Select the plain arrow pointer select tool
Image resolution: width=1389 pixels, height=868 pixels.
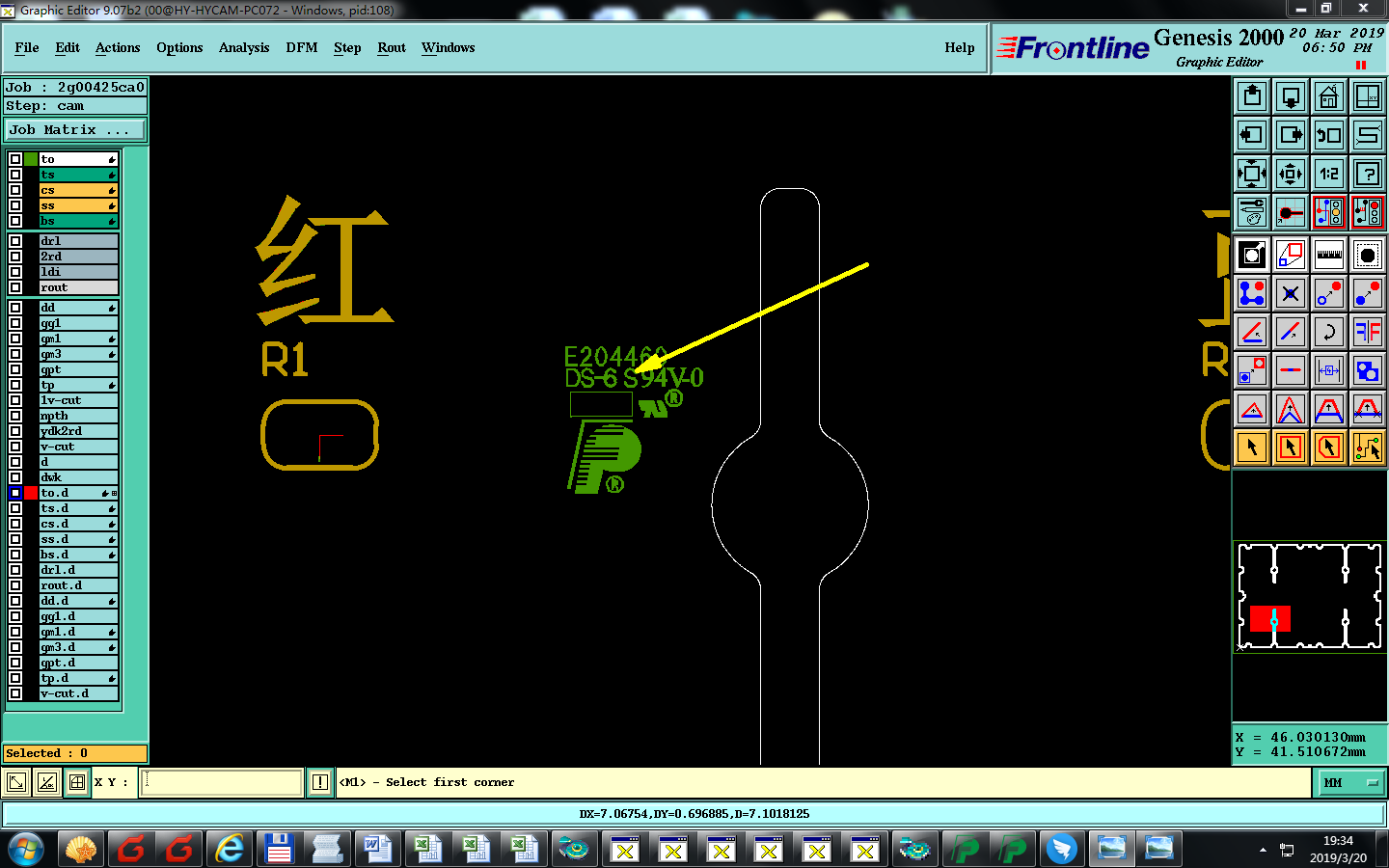[1252, 448]
